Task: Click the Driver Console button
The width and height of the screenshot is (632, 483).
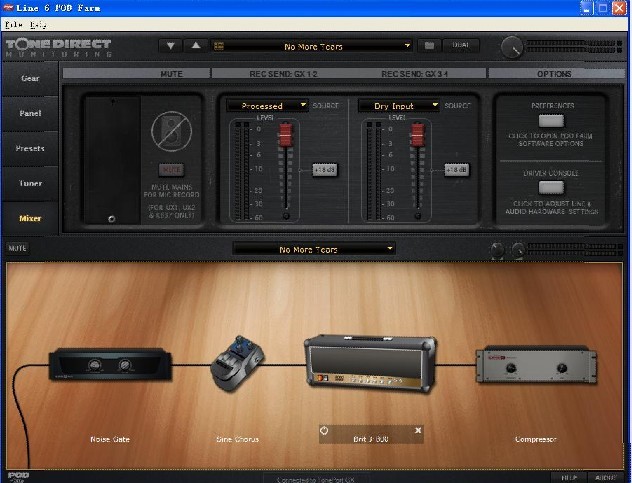Action: 551,187
